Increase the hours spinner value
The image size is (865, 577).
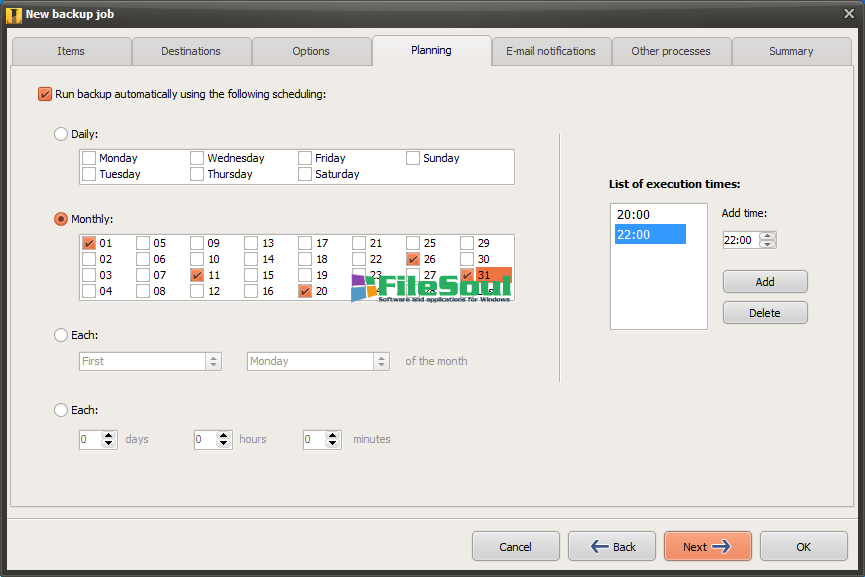point(223,435)
